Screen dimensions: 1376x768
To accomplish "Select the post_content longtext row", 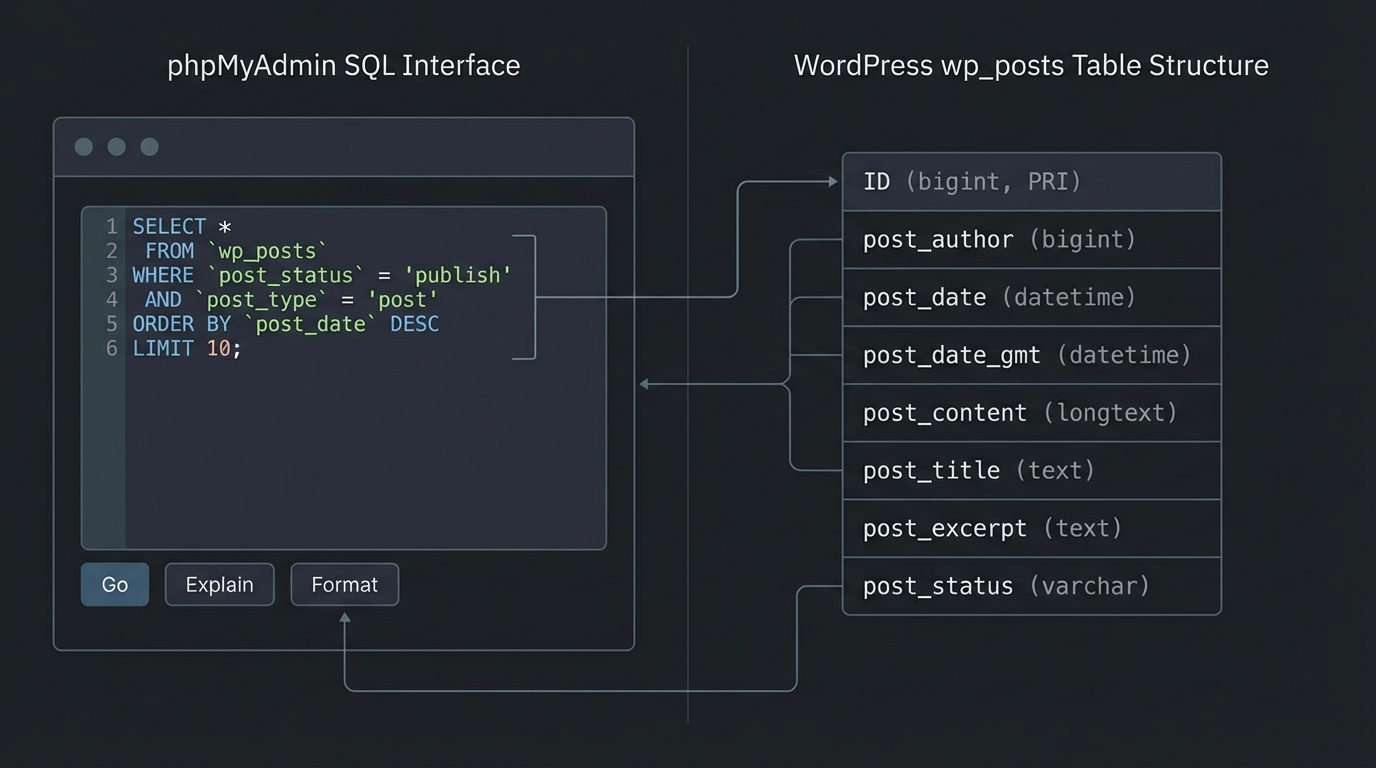I will pyautogui.click(x=1030, y=412).
